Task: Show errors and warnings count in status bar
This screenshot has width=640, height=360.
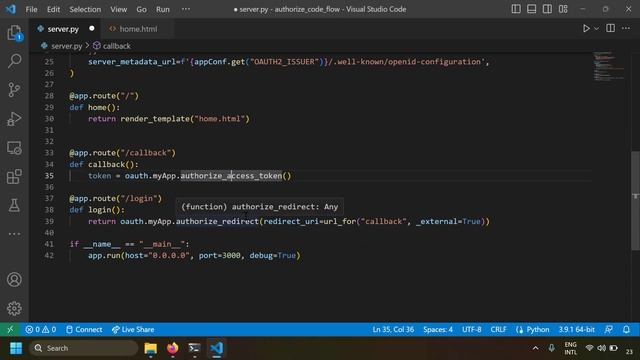Action: [x=40, y=329]
